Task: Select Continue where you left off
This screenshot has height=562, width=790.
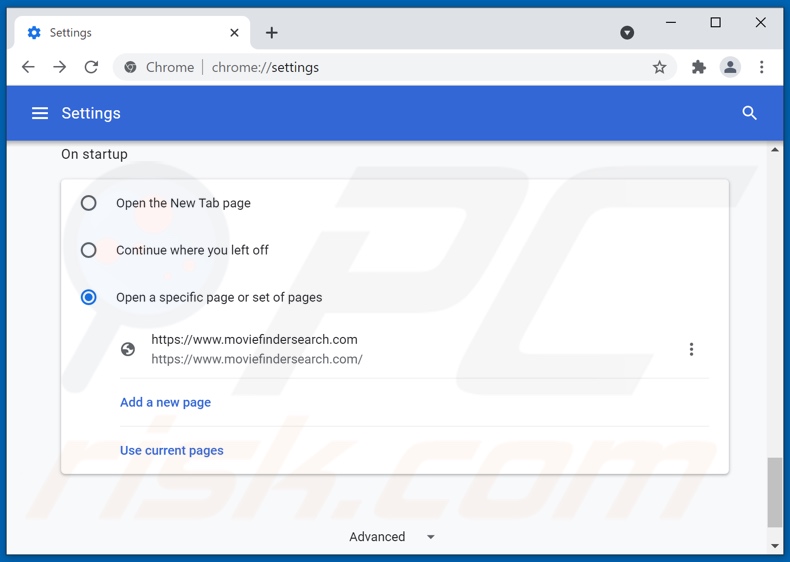Action: click(x=89, y=250)
